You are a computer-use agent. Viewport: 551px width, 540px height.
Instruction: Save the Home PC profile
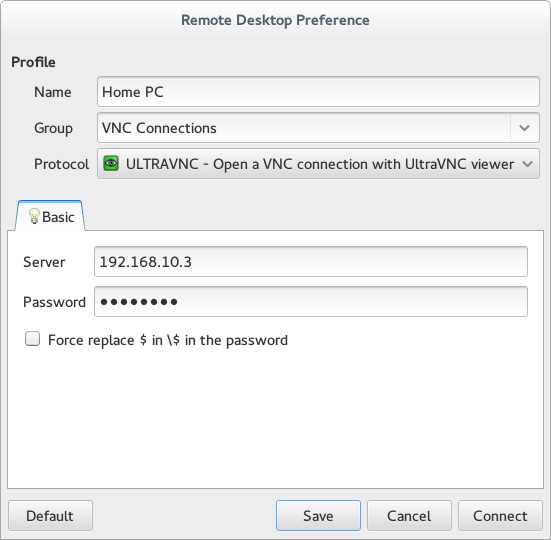(x=318, y=516)
